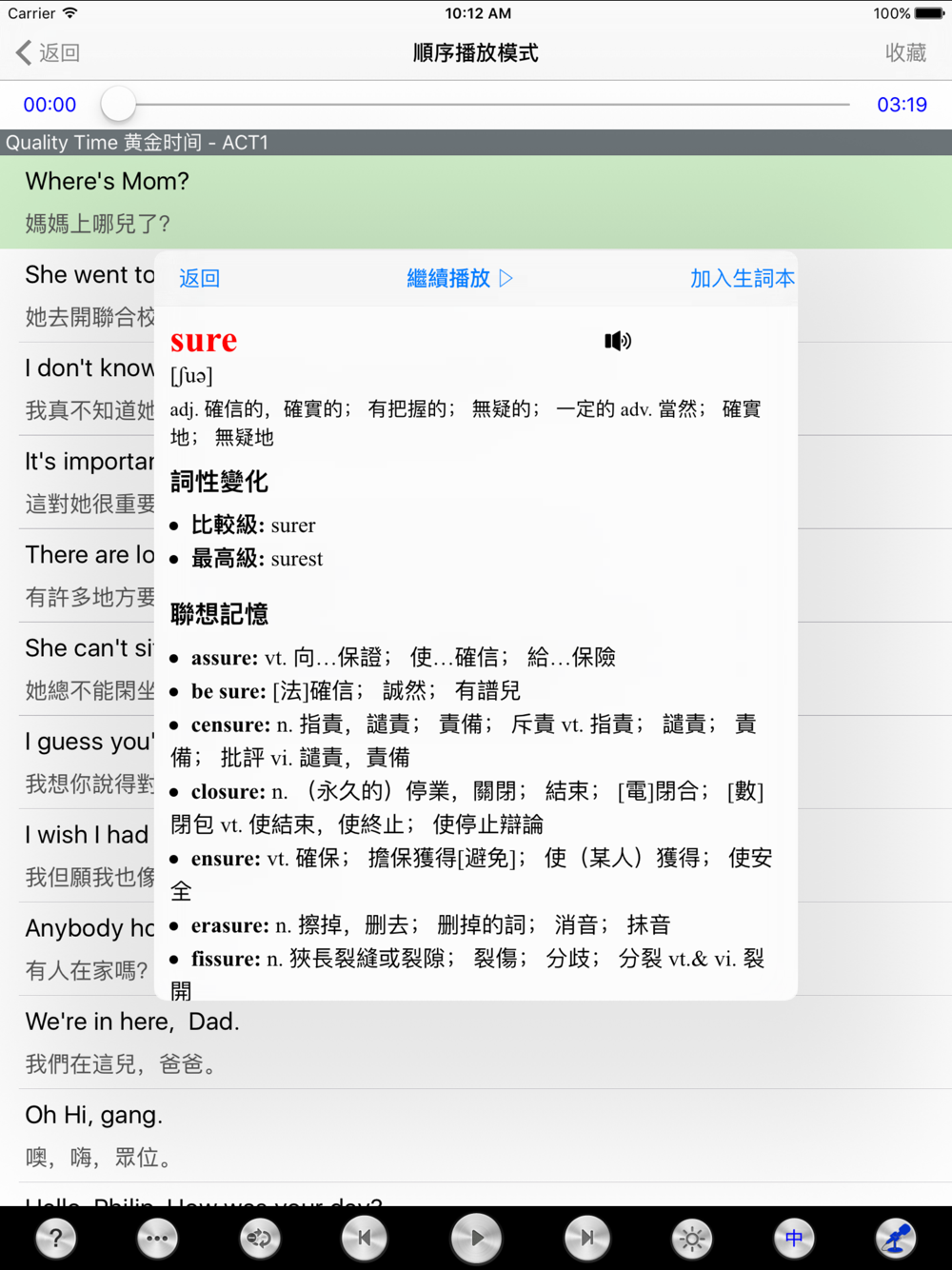Click the related word 'ensure:'
Screen dimensions: 952x1270
pyautogui.click(x=227, y=859)
